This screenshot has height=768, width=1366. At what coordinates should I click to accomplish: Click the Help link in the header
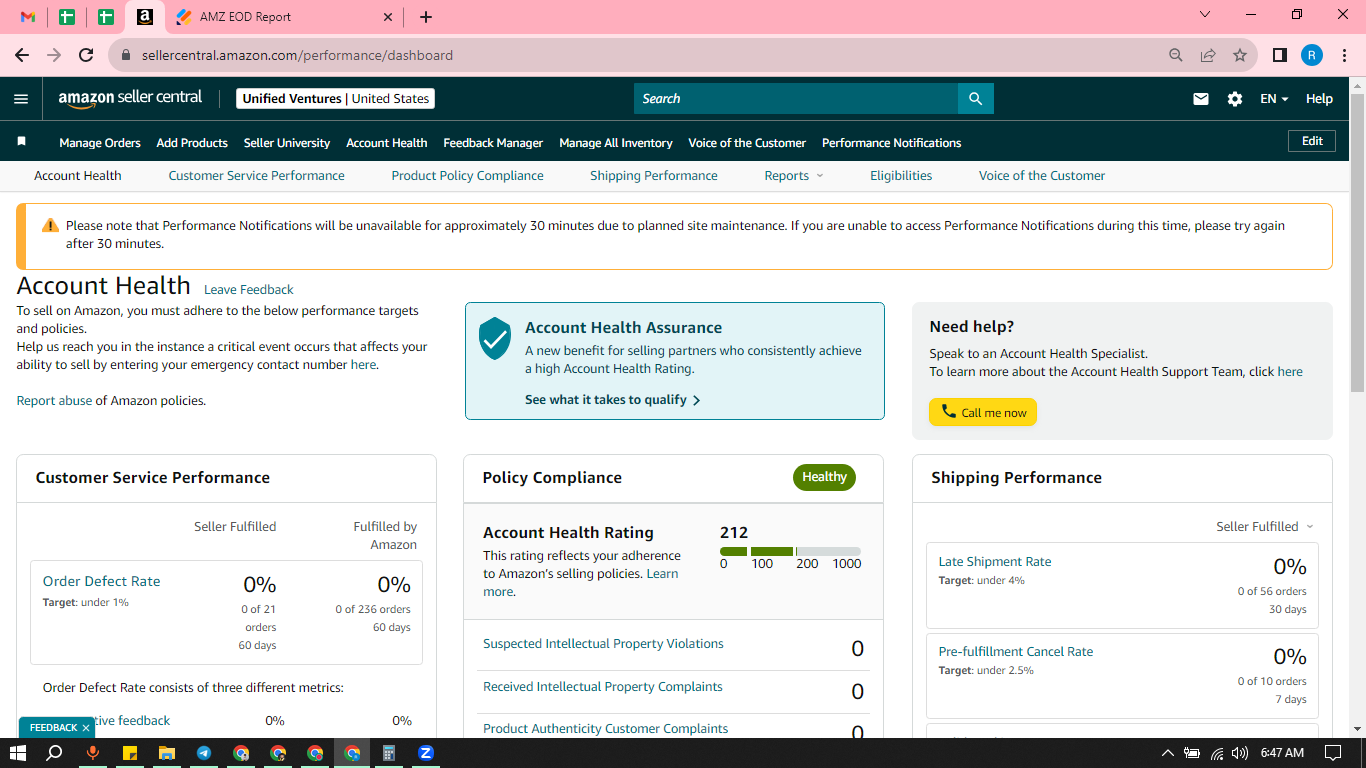[x=1319, y=99]
